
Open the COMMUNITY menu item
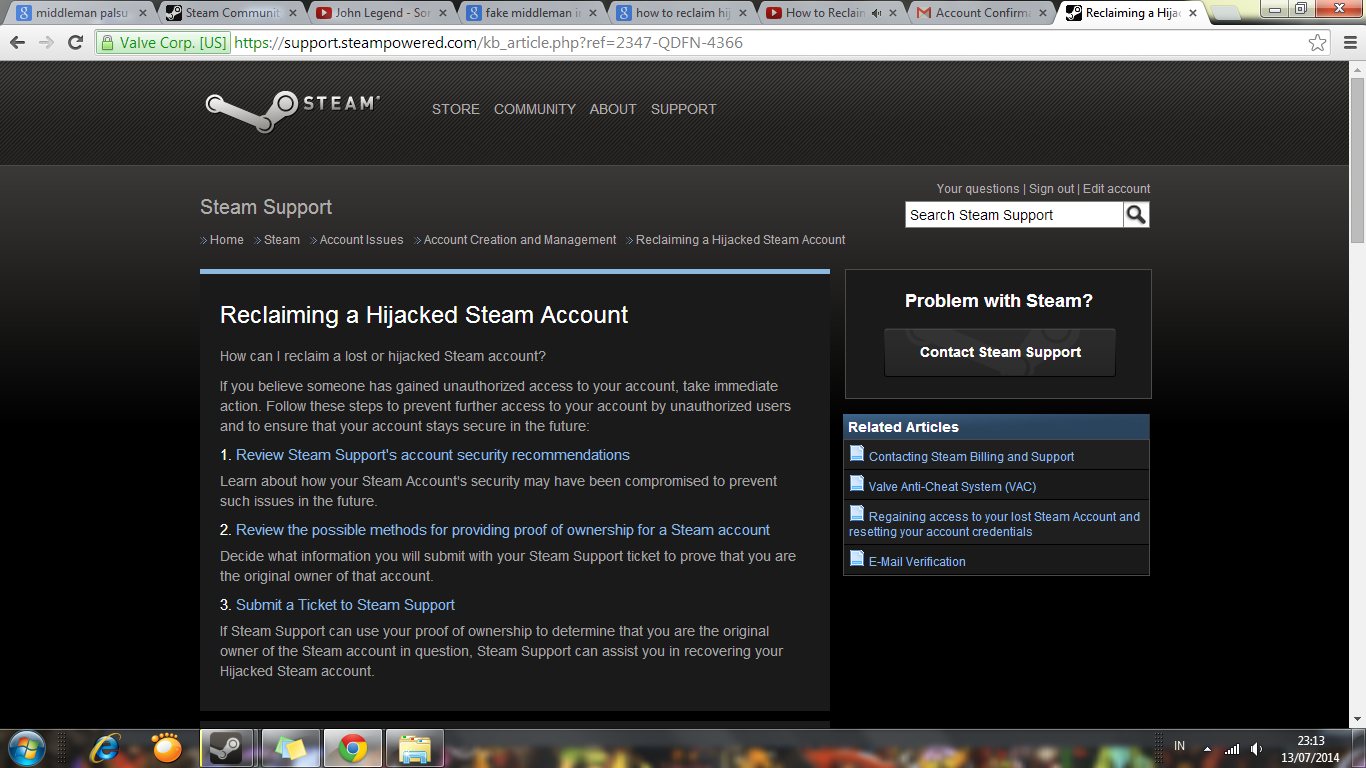click(x=535, y=109)
